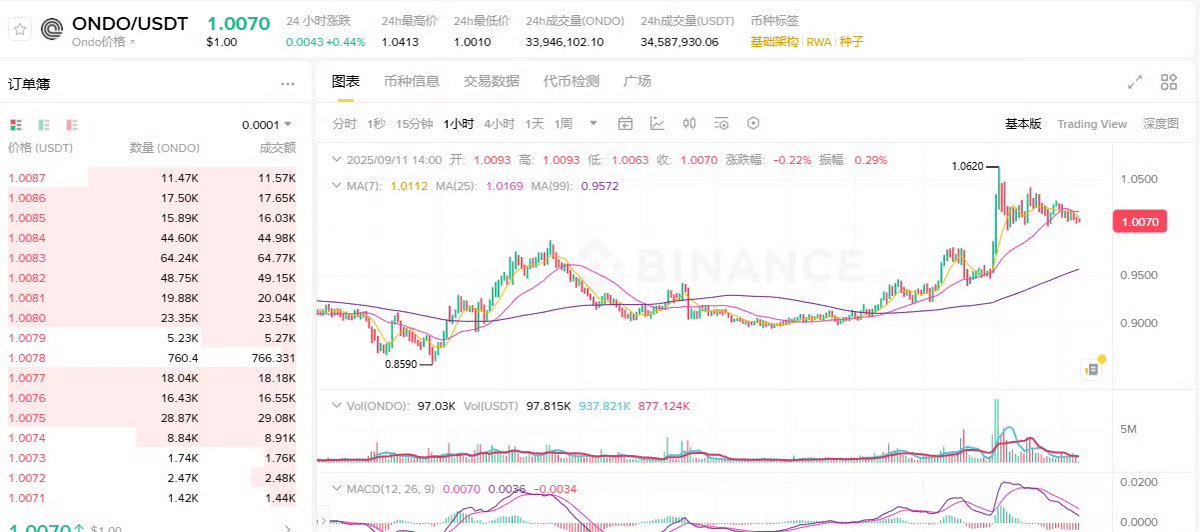Open the order book three-dot options menu
This screenshot has width=1200, height=532.
coord(288,85)
